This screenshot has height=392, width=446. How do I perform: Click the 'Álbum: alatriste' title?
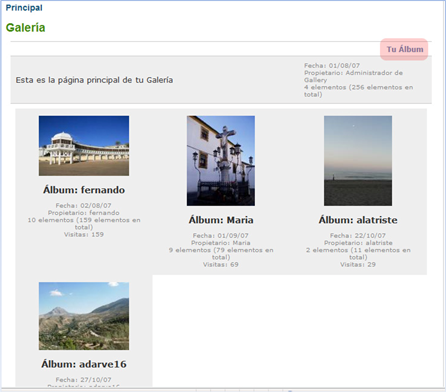(358, 220)
